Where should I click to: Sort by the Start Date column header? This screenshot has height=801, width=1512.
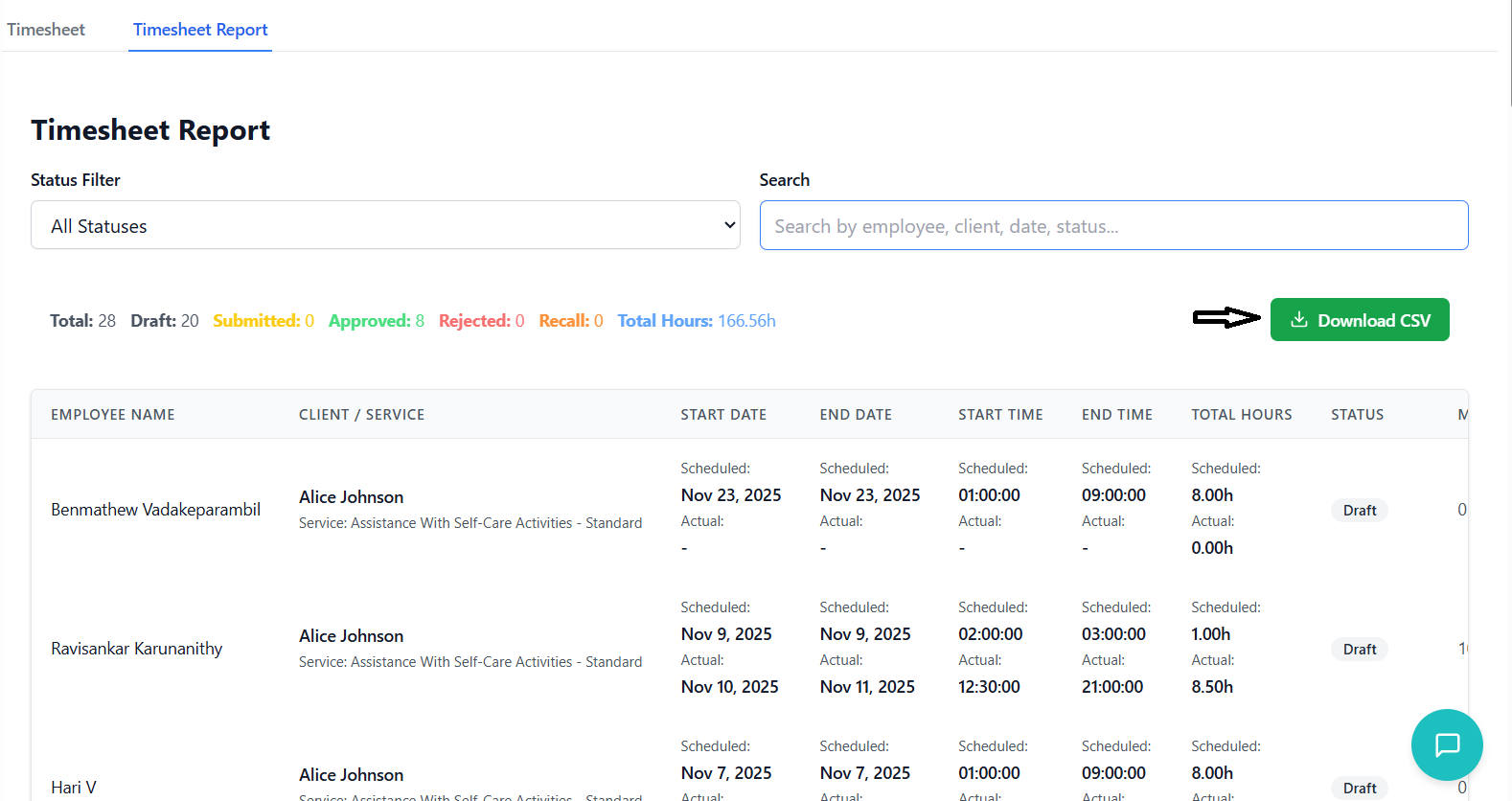pyautogui.click(x=723, y=415)
